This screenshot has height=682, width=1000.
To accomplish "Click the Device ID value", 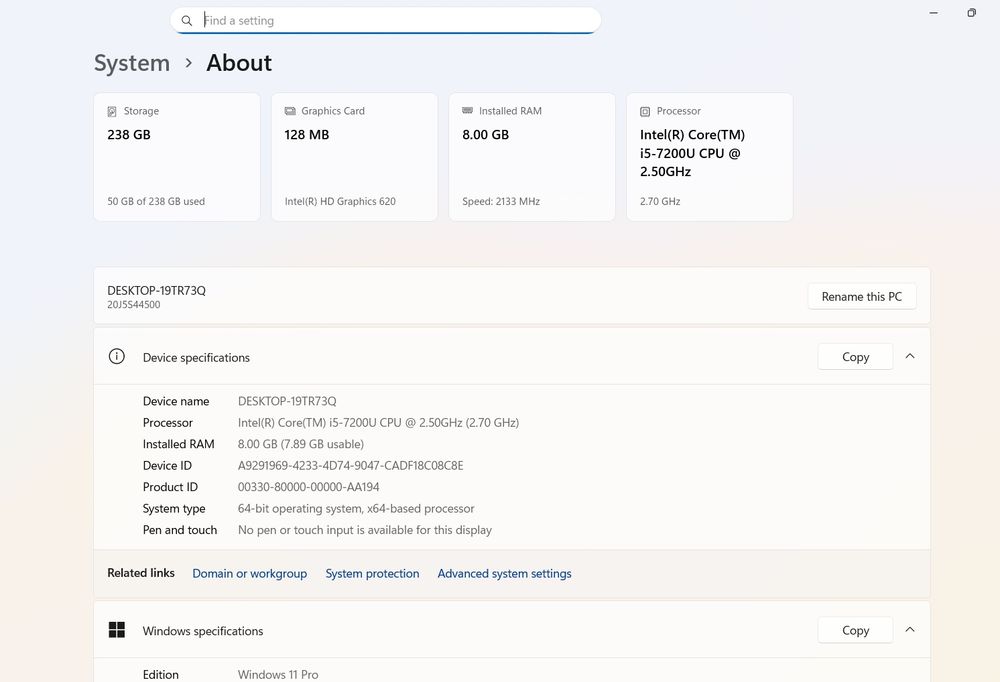I will coord(350,466).
